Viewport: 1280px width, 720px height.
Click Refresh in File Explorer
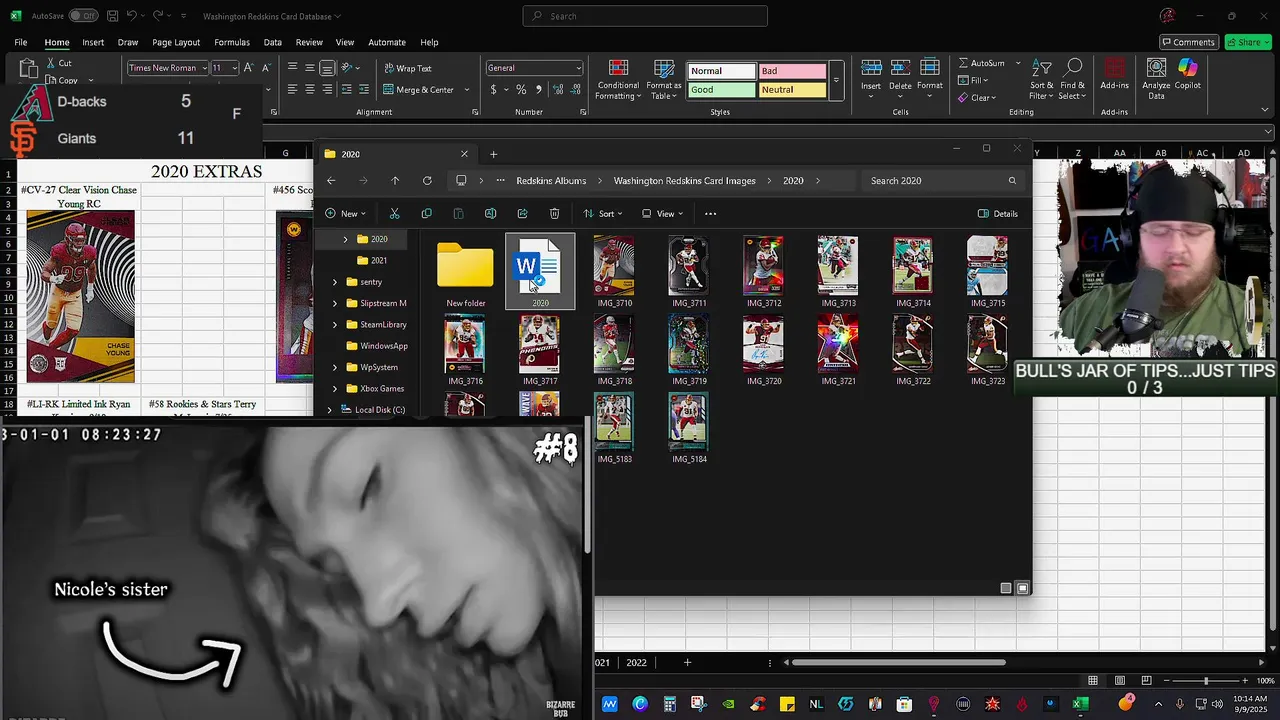(427, 181)
